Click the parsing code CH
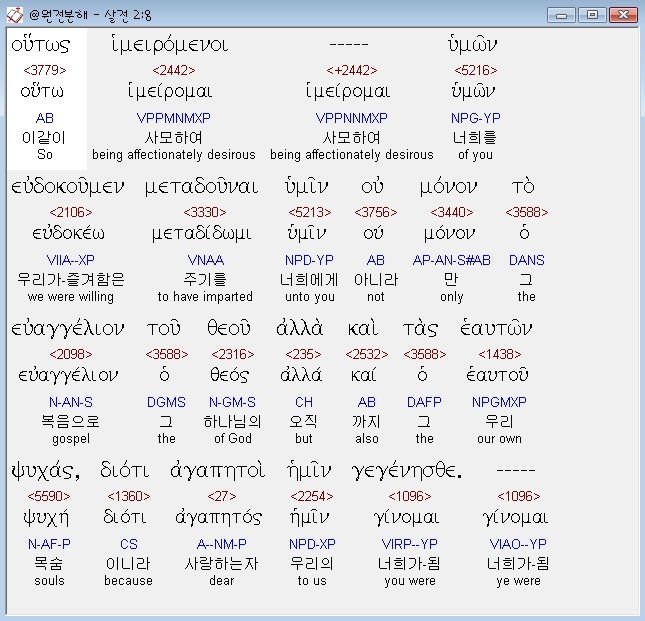 (x=304, y=402)
